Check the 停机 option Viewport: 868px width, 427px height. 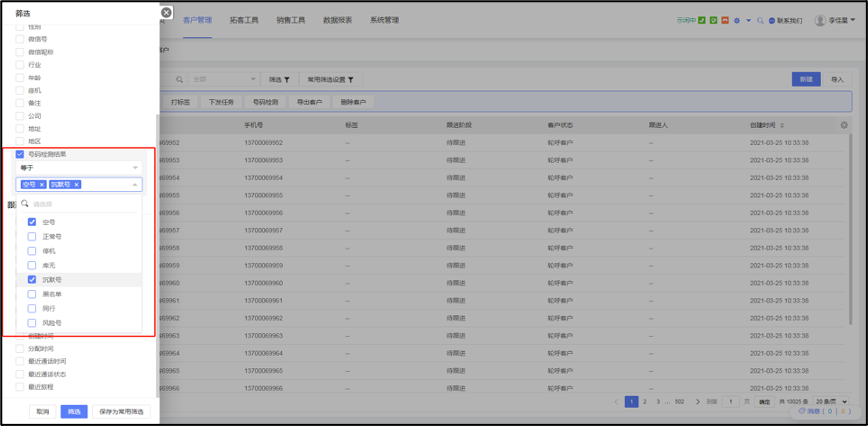click(x=32, y=250)
